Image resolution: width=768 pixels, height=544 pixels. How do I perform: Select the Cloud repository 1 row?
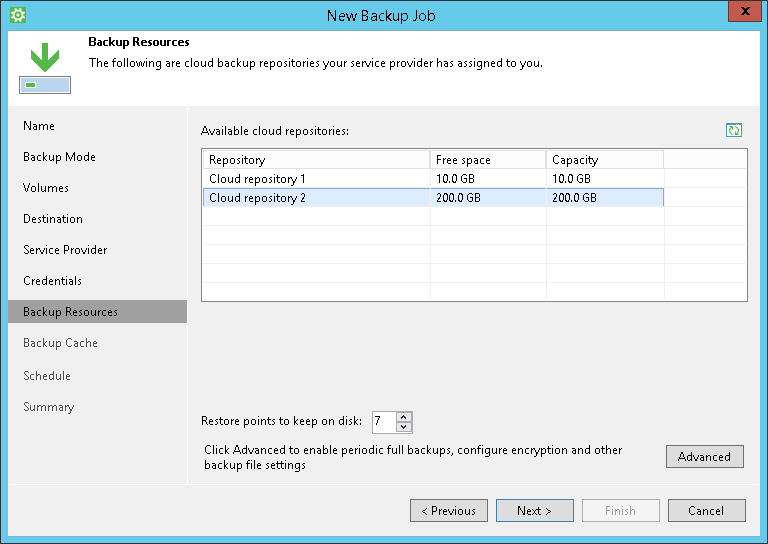click(433, 179)
